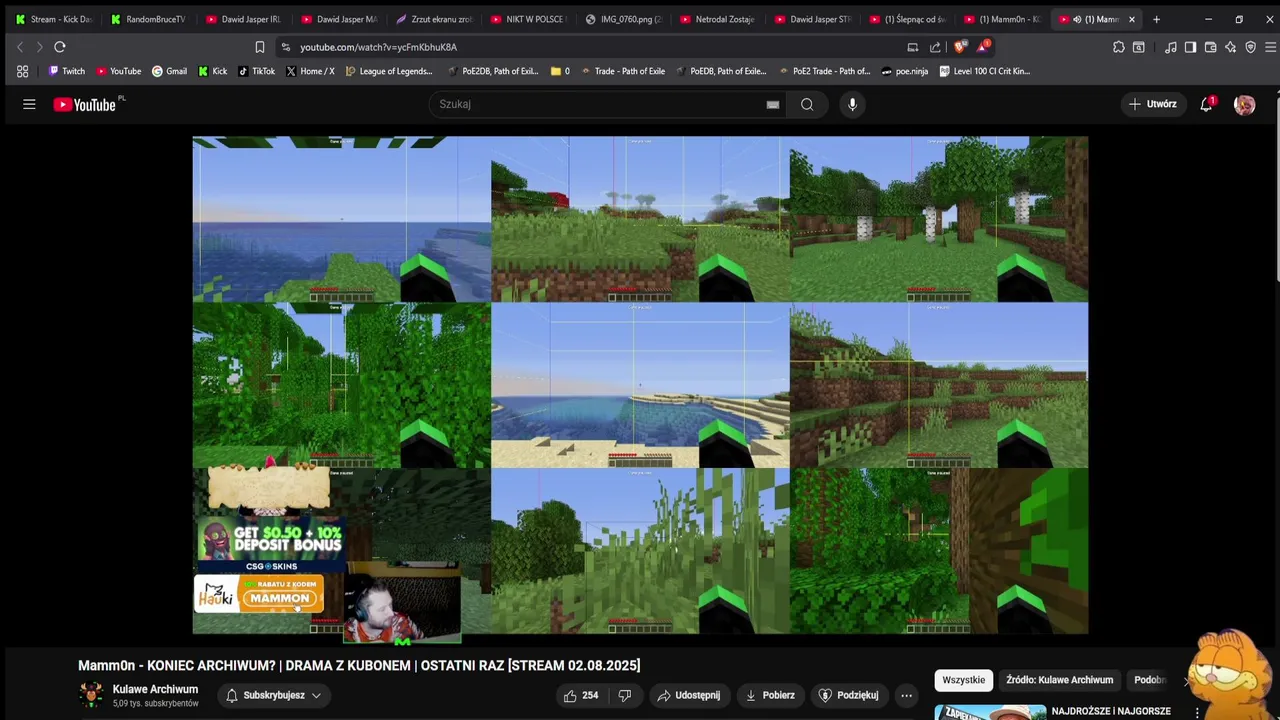The image size is (1280, 720).
Task: Open the Gmail bookmark
Action: (x=169, y=71)
